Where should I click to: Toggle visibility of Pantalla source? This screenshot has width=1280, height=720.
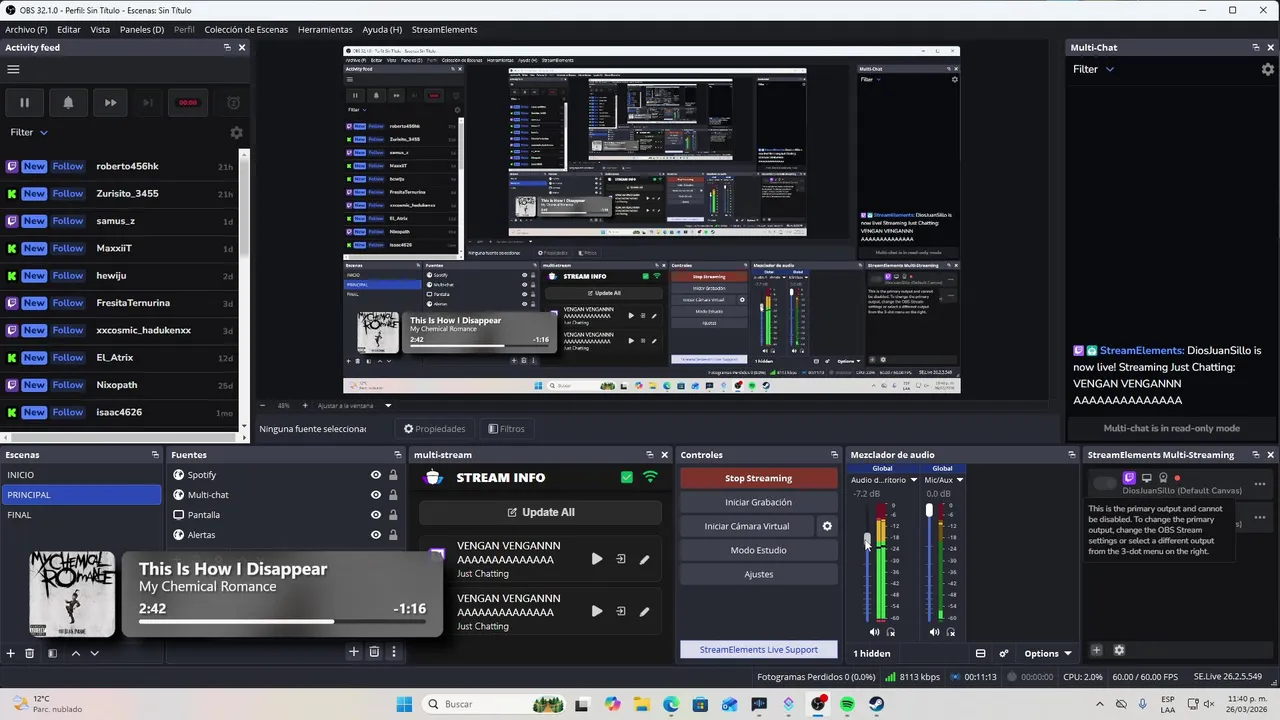coord(376,515)
